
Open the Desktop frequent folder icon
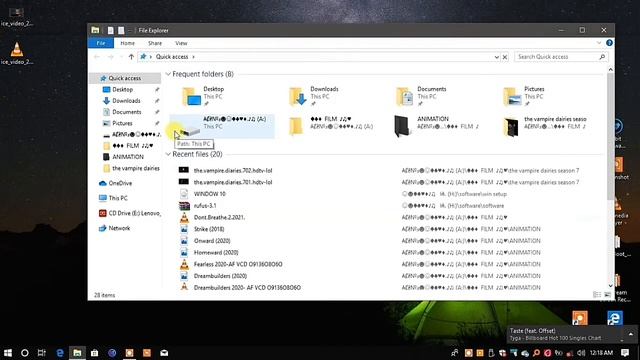tap(191, 97)
